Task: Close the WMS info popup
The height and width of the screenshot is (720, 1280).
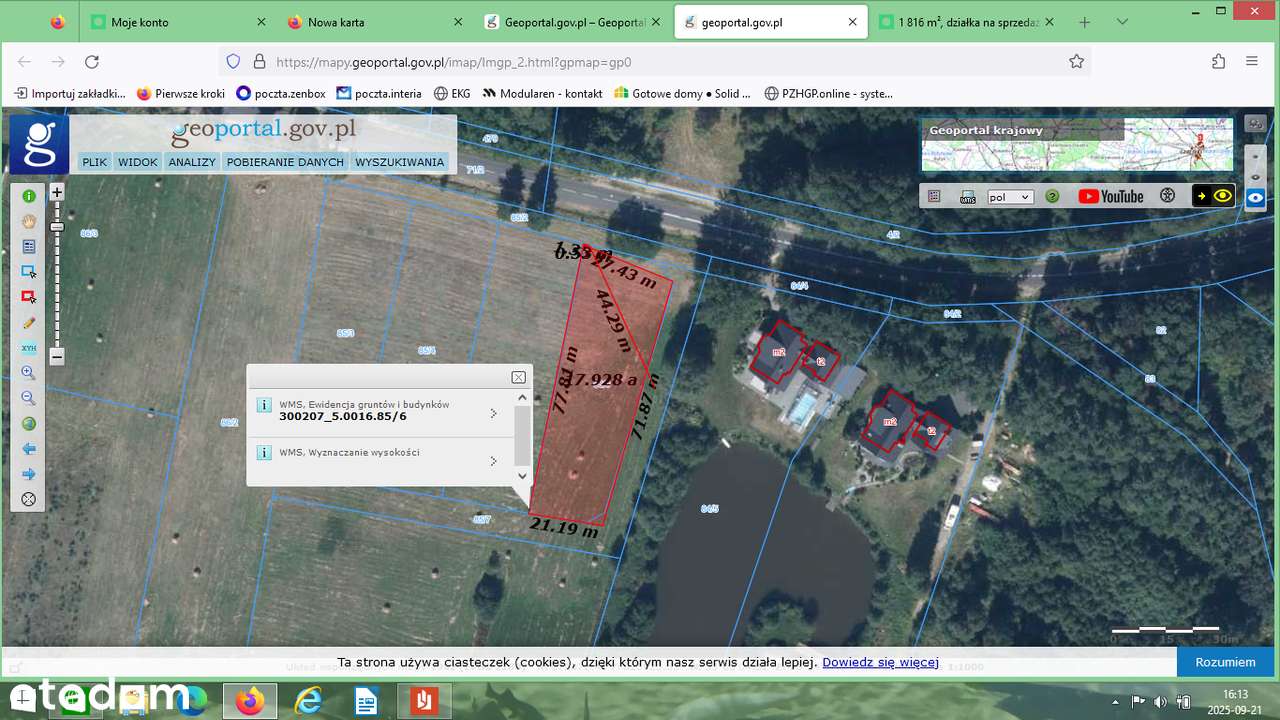Action: (x=518, y=377)
